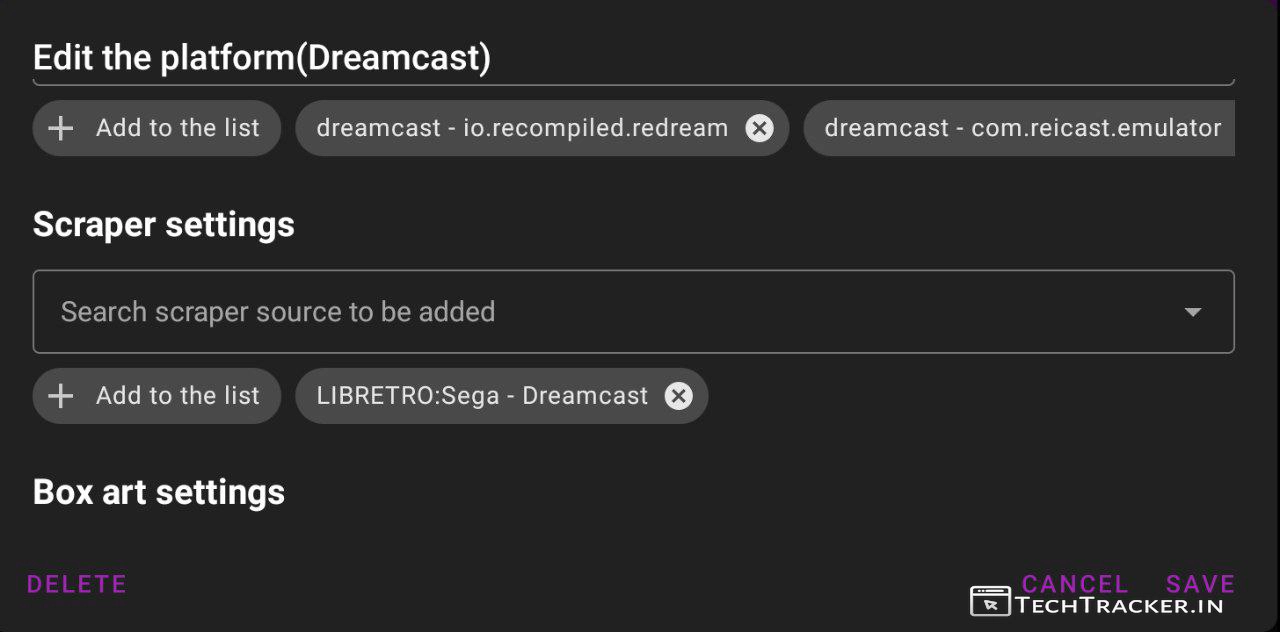Image resolution: width=1280 pixels, height=632 pixels.
Task: Click the plus icon beside the redream chip
Action: (x=61, y=128)
